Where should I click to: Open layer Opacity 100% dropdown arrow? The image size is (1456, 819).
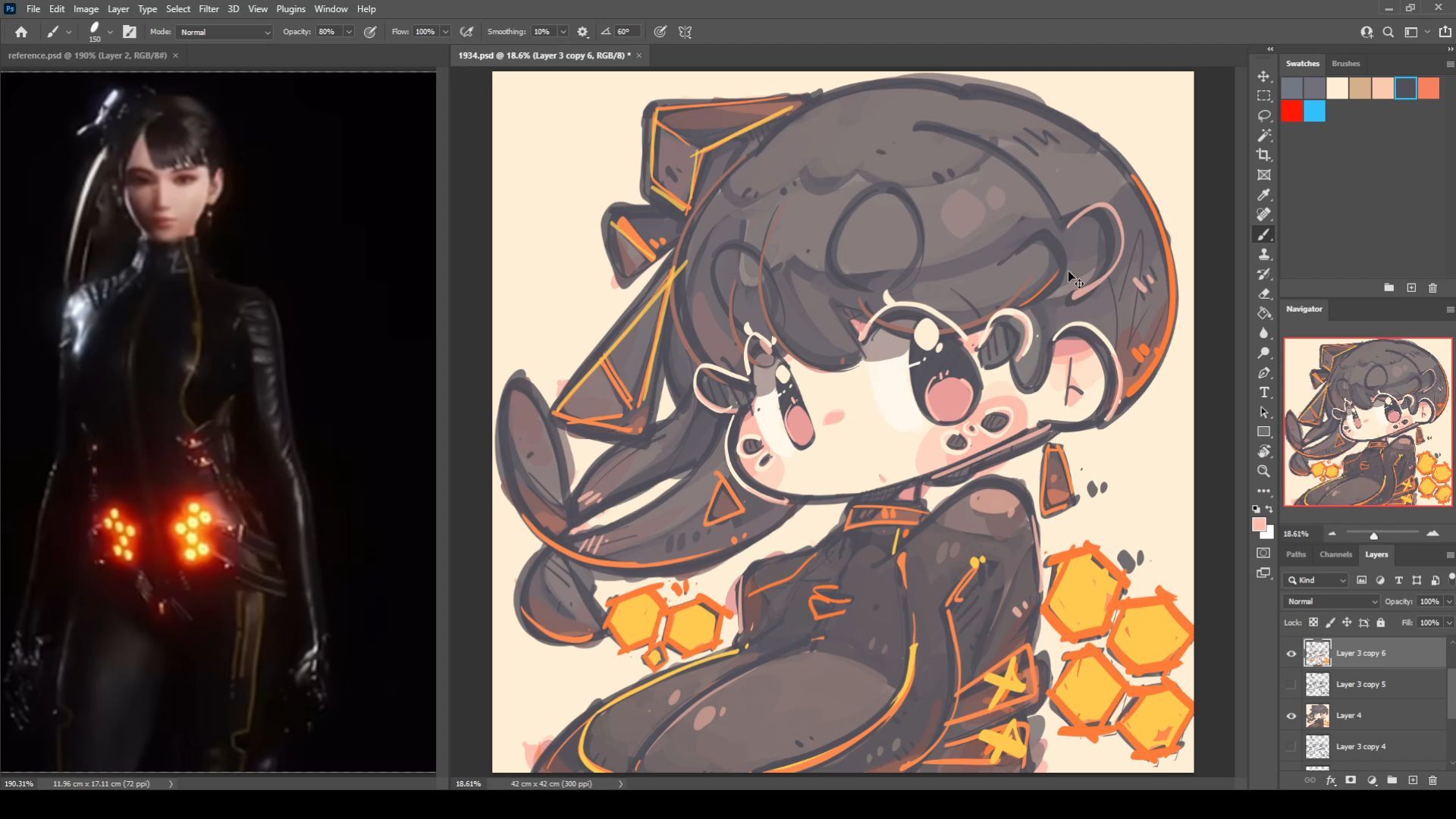(x=1449, y=601)
